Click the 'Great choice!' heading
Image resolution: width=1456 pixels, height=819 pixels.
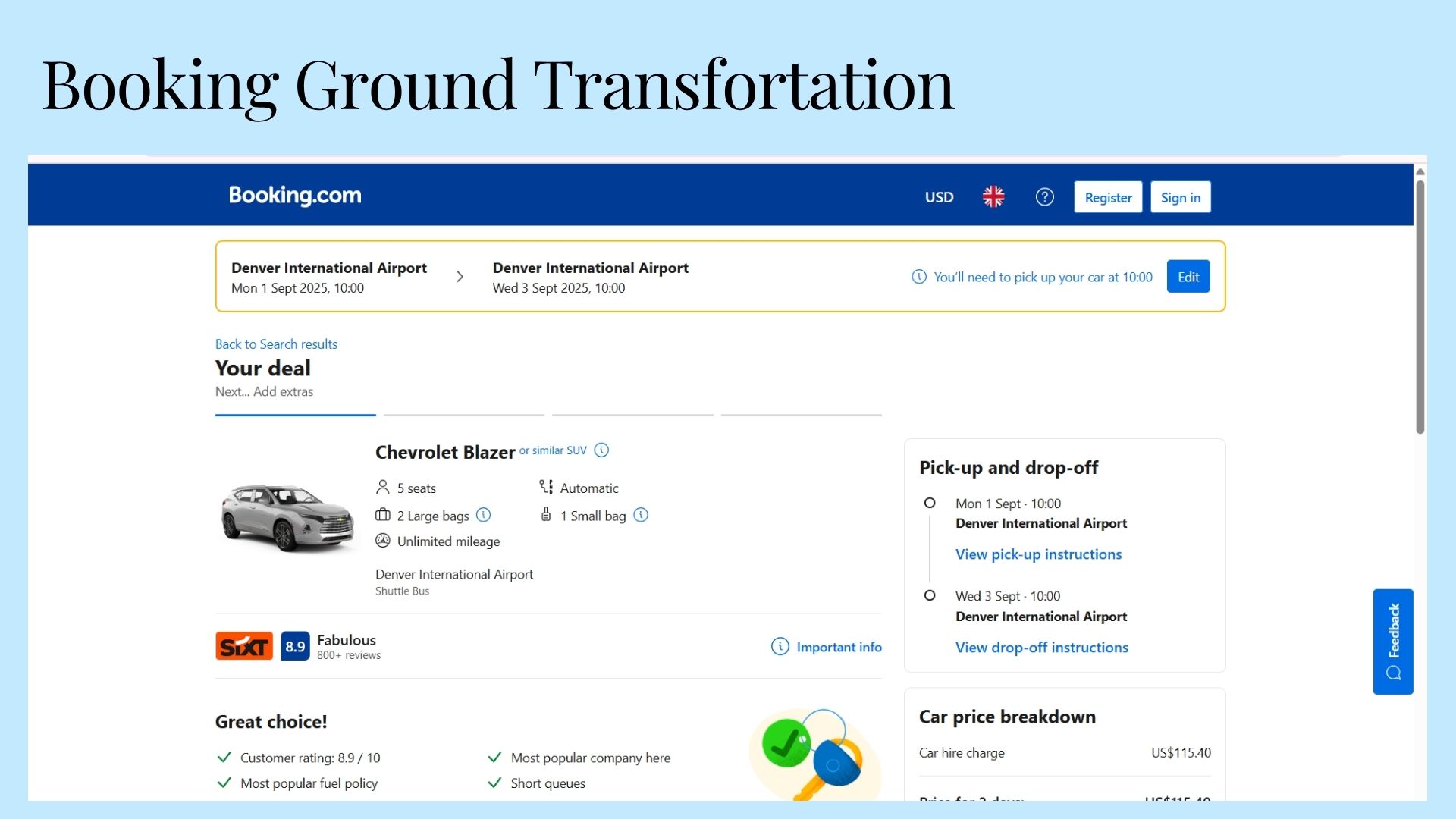(x=271, y=722)
